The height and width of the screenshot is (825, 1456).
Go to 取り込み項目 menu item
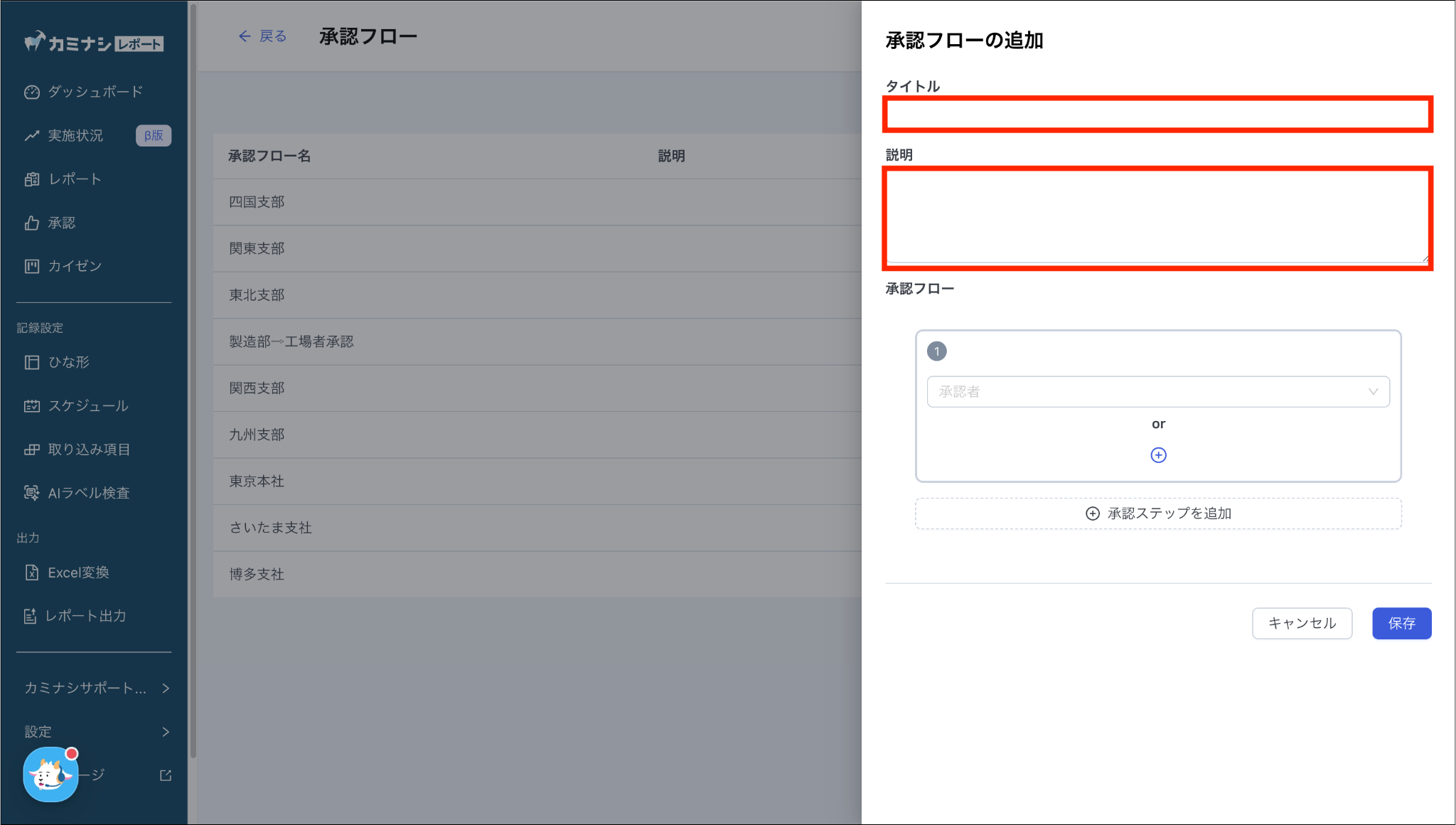click(x=88, y=449)
